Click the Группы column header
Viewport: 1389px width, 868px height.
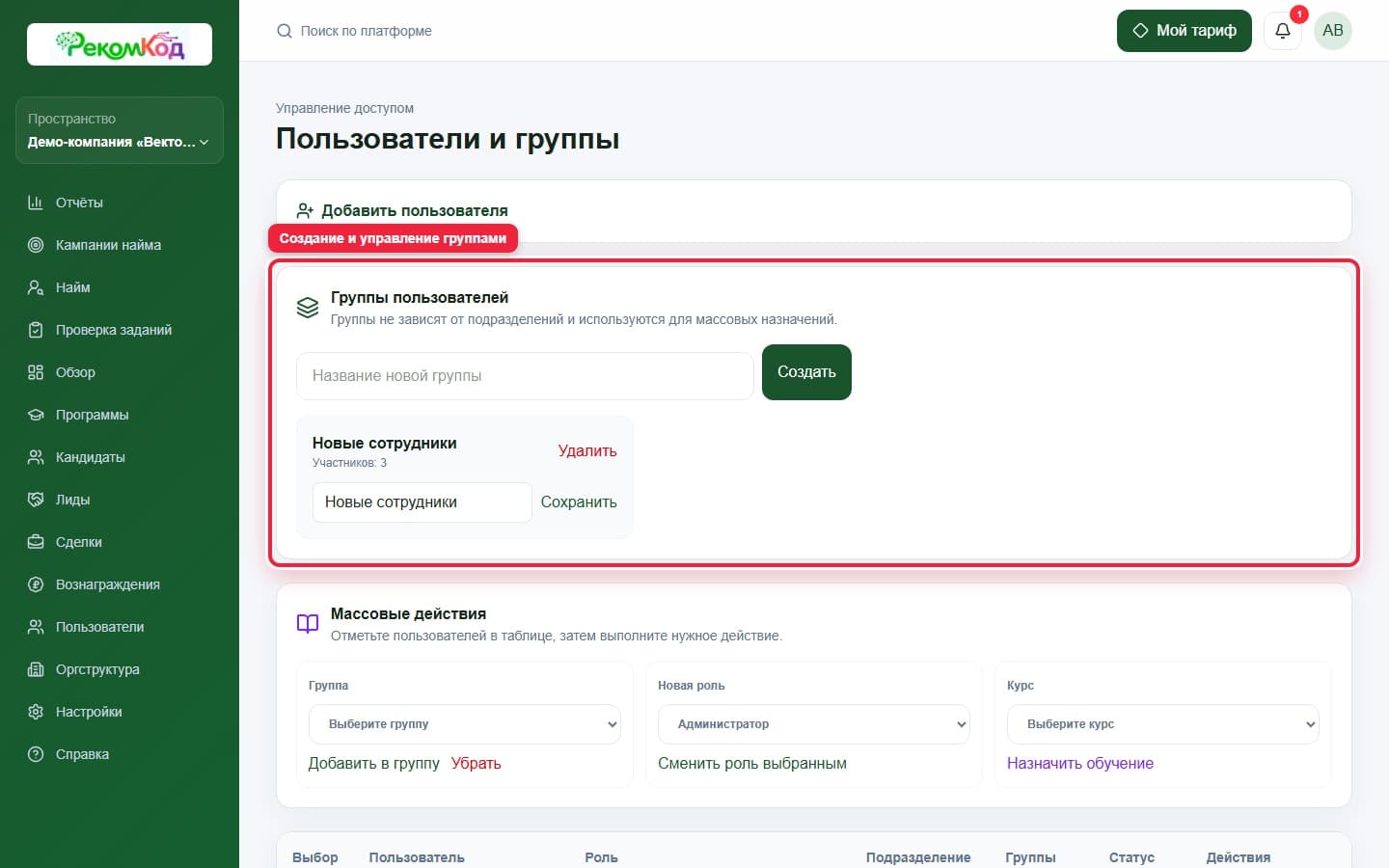[1030, 857]
